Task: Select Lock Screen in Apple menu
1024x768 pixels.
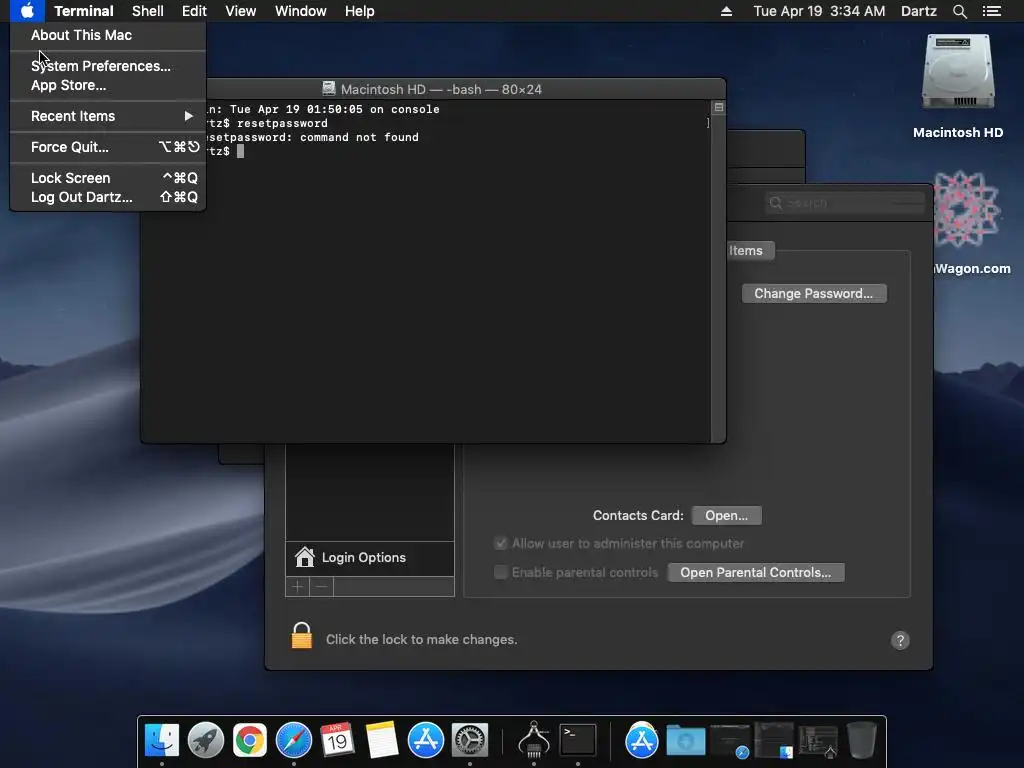Action: tap(108, 178)
